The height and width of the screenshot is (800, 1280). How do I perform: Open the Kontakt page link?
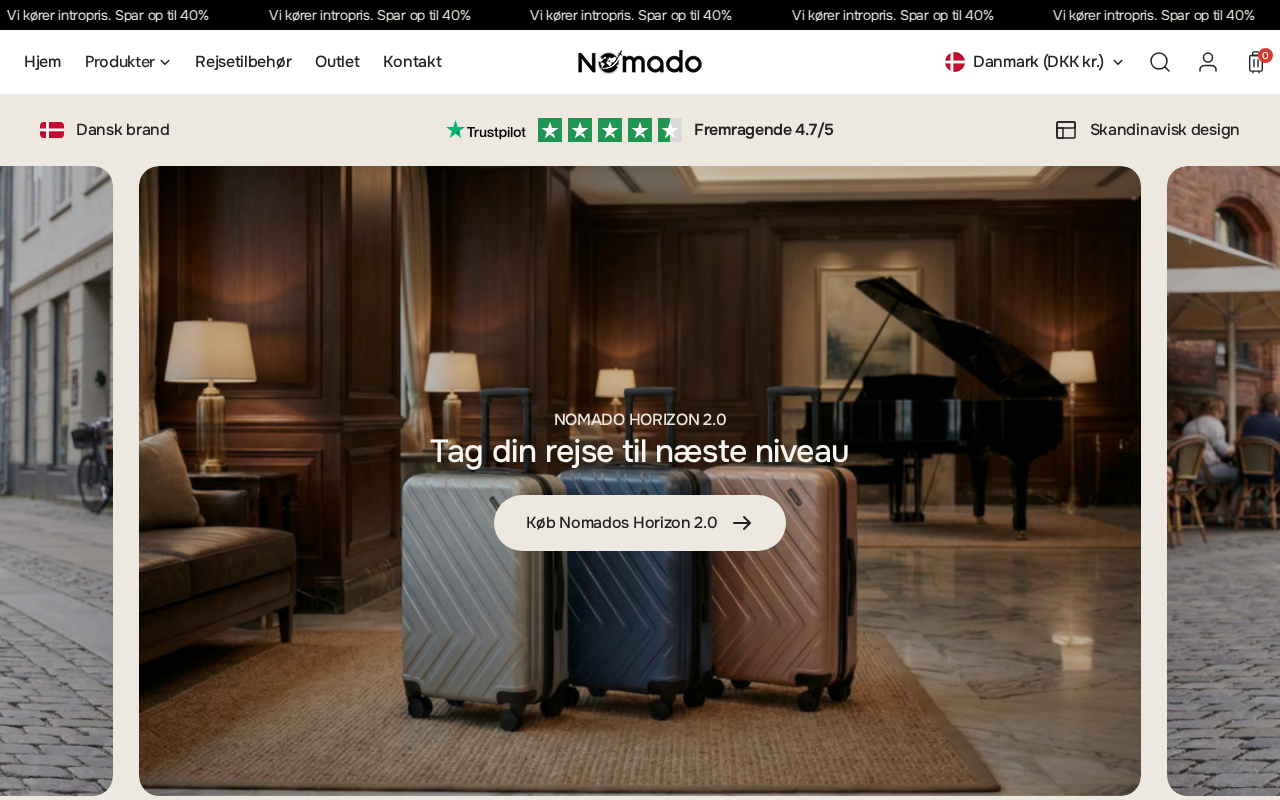coord(412,62)
